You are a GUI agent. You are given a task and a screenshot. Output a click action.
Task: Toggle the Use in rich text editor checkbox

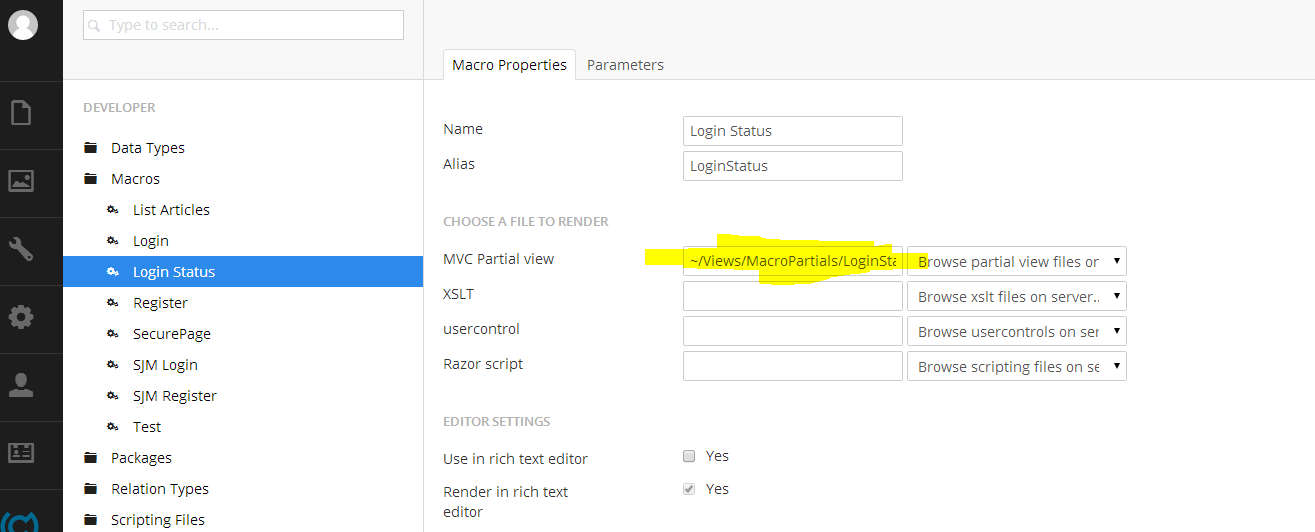pyautogui.click(x=688, y=456)
